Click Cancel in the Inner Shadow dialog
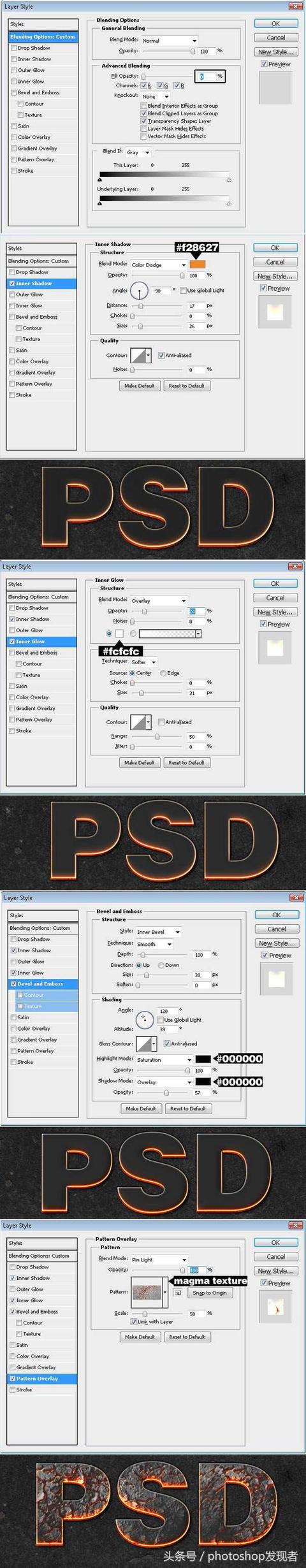Viewport: 306px width, 1568px height. (x=275, y=262)
